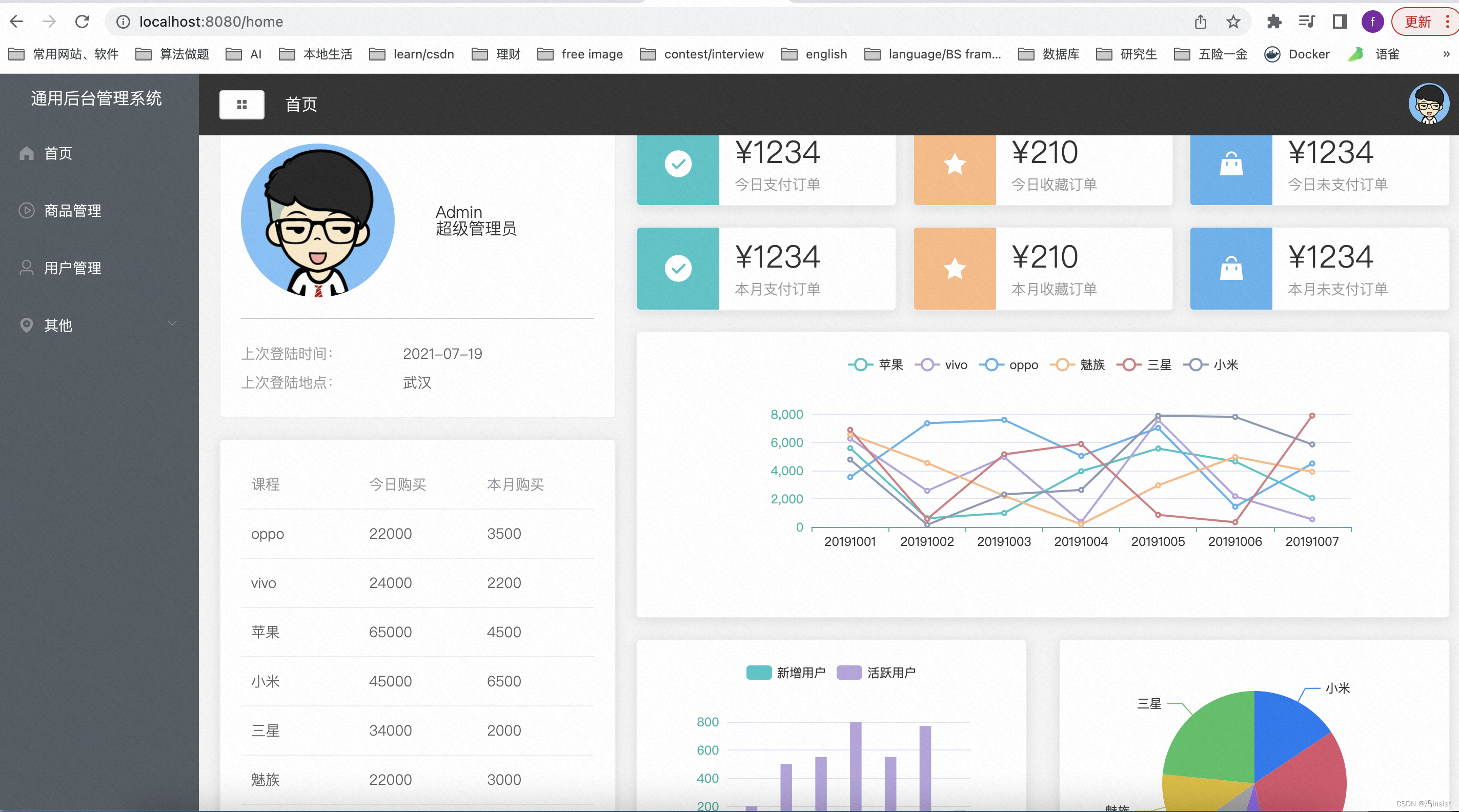Click the checkmark icon on 今日支付订单 card
This screenshot has height=812, width=1459.
(x=677, y=164)
